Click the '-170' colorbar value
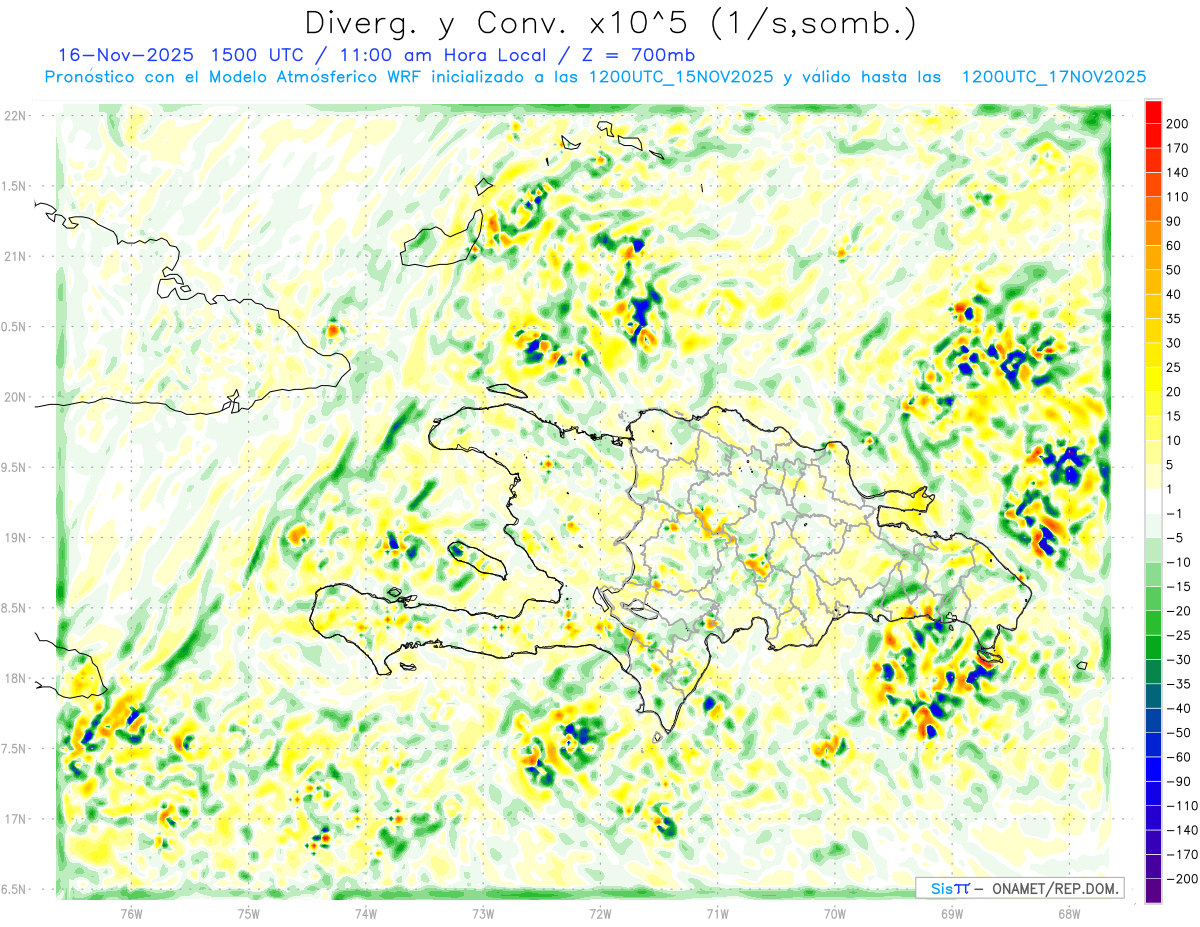The width and height of the screenshot is (1200, 927). tap(1180, 855)
